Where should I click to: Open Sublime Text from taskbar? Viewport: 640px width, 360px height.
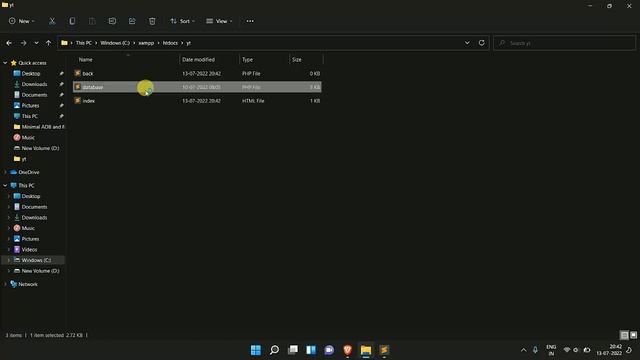[x=384, y=350]
